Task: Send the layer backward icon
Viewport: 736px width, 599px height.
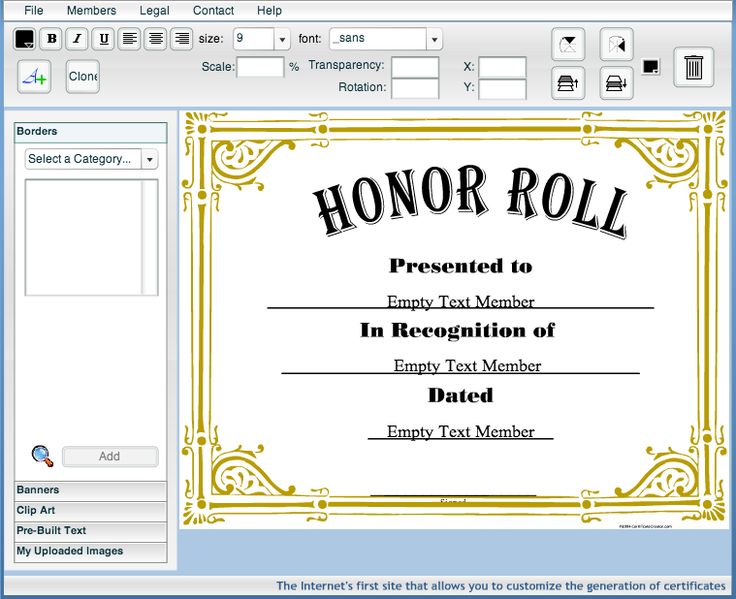Action: click(617, 84)
